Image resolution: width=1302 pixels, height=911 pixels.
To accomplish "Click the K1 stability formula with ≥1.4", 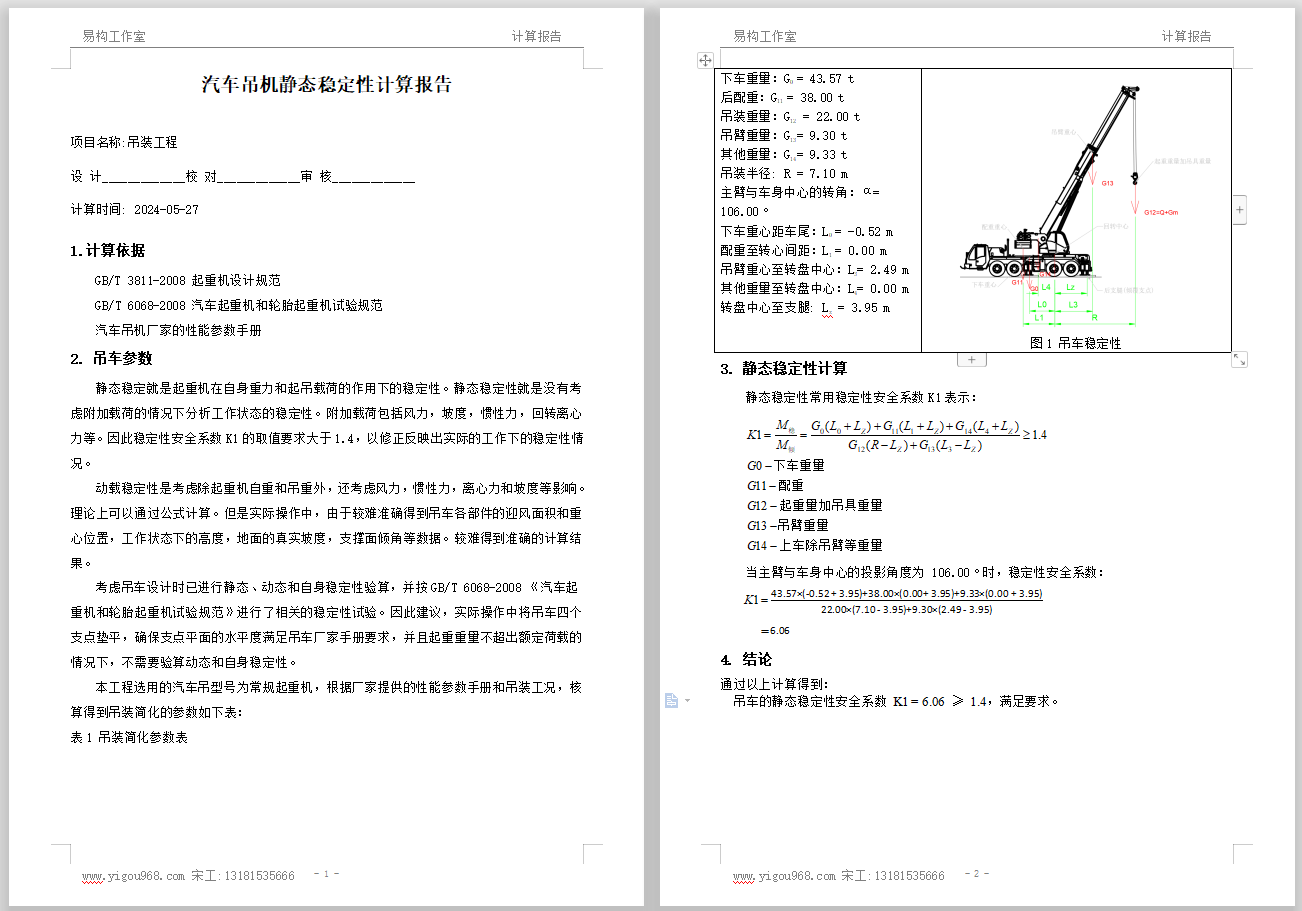I will pyautogui.click(x=896, y=434).
